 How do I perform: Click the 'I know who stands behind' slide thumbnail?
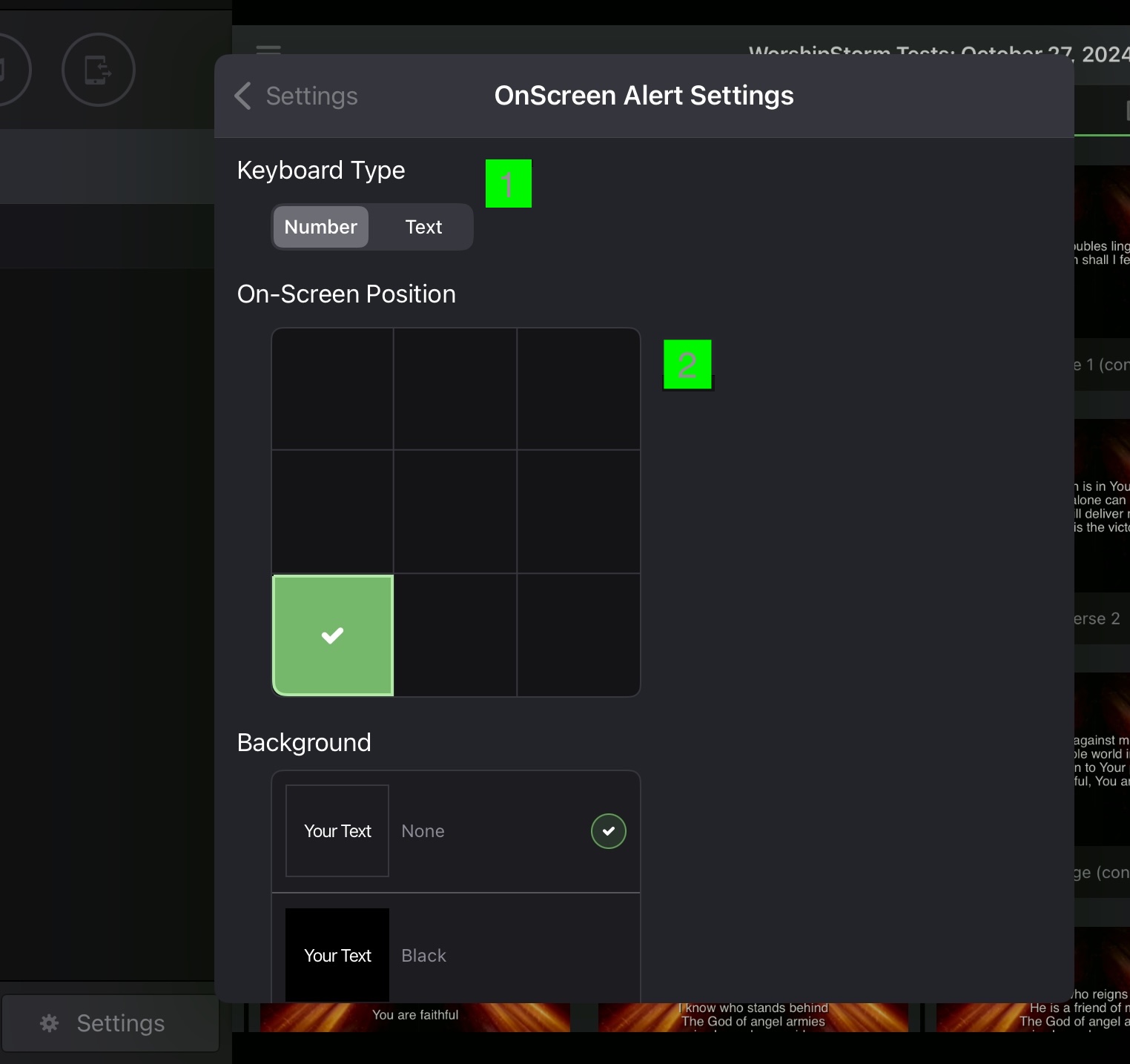pyautogui.click(x=753, y=1017)
